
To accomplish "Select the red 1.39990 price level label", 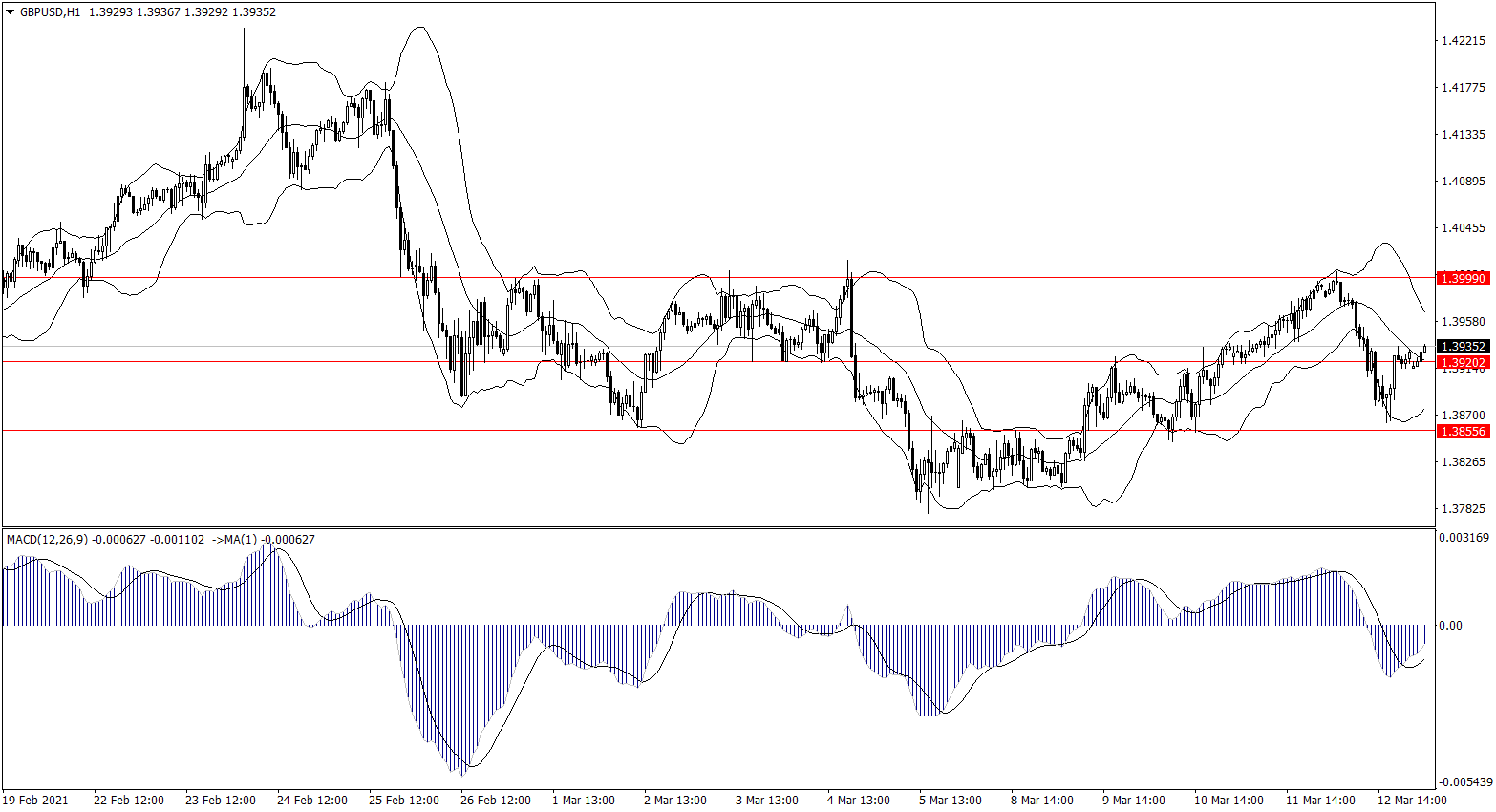I will (1464, 278).
